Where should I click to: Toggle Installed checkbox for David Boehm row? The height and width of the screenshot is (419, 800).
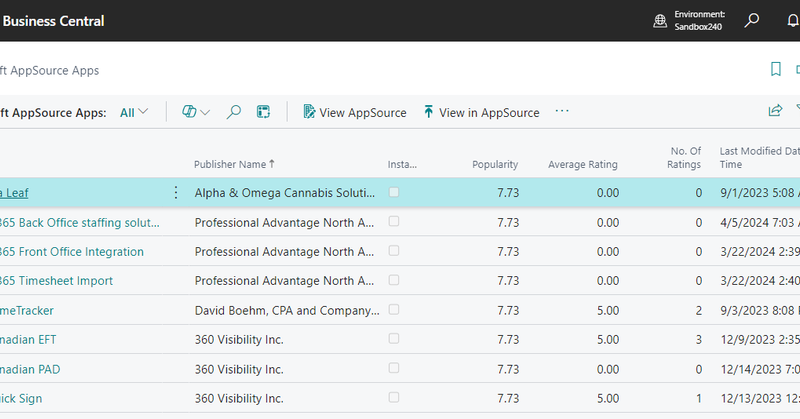(x=394, y=310)
